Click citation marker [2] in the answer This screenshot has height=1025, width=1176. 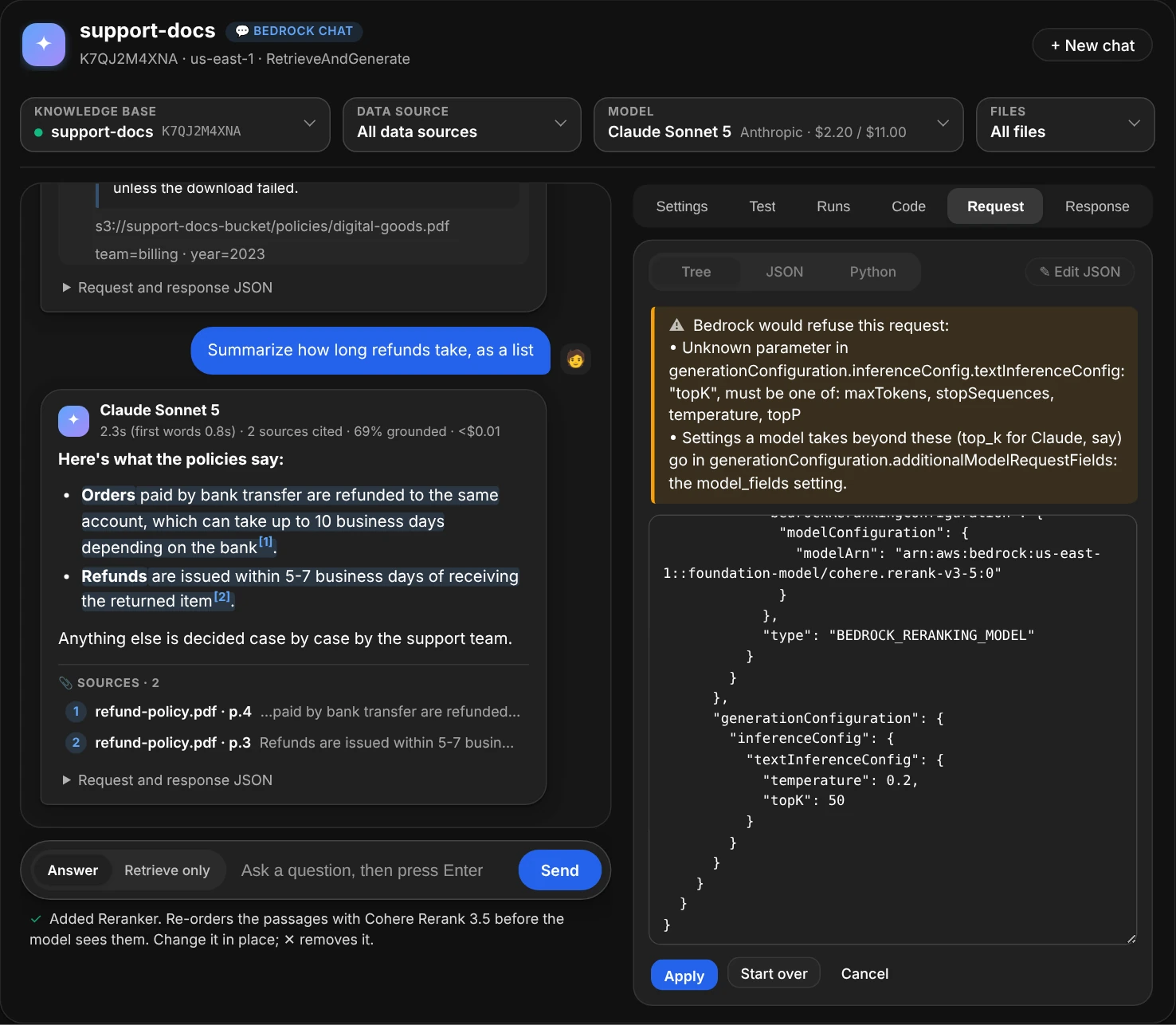point(221,596)
